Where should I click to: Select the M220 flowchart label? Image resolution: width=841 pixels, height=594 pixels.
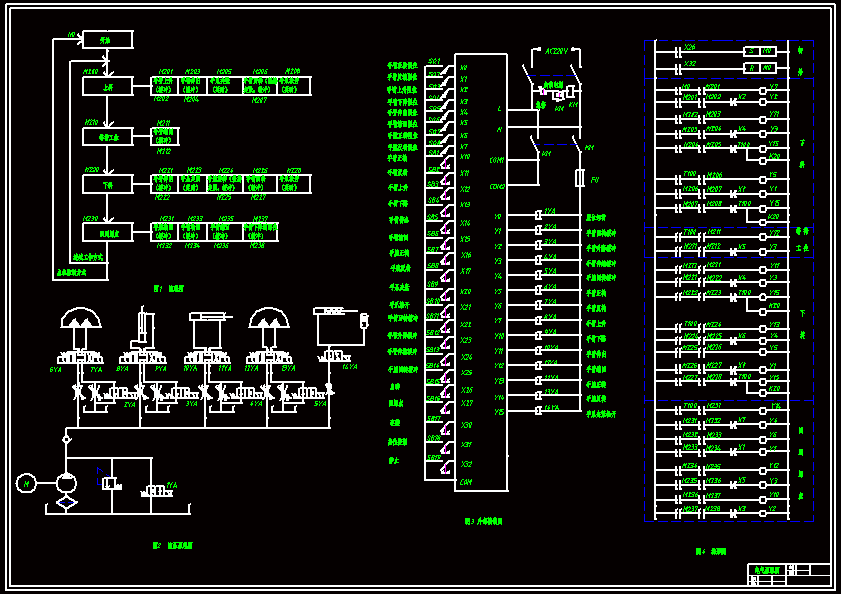(92, 170)
